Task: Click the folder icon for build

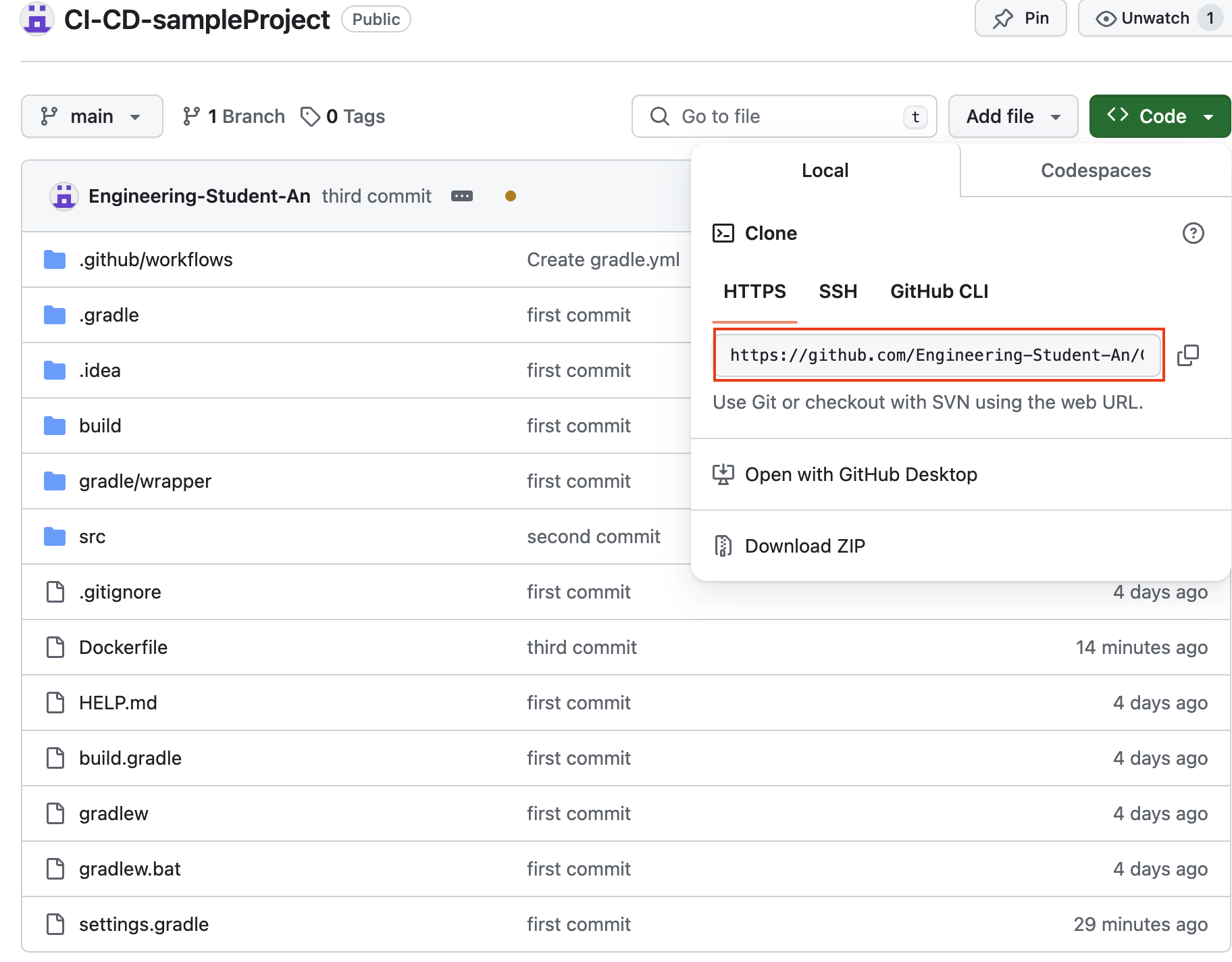Action: 55,426
